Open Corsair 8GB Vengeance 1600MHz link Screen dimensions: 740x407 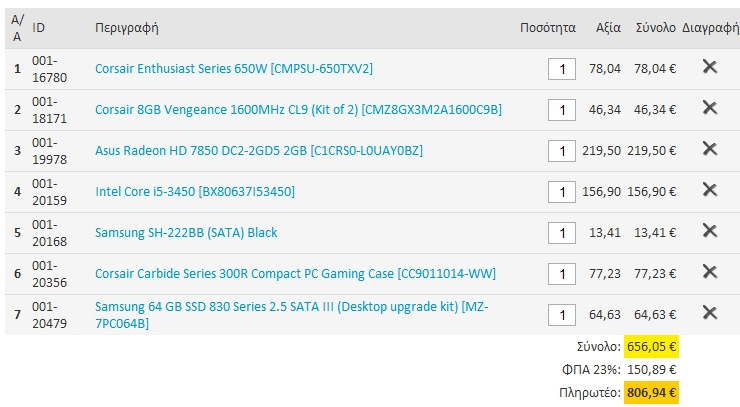pos(298,110)
